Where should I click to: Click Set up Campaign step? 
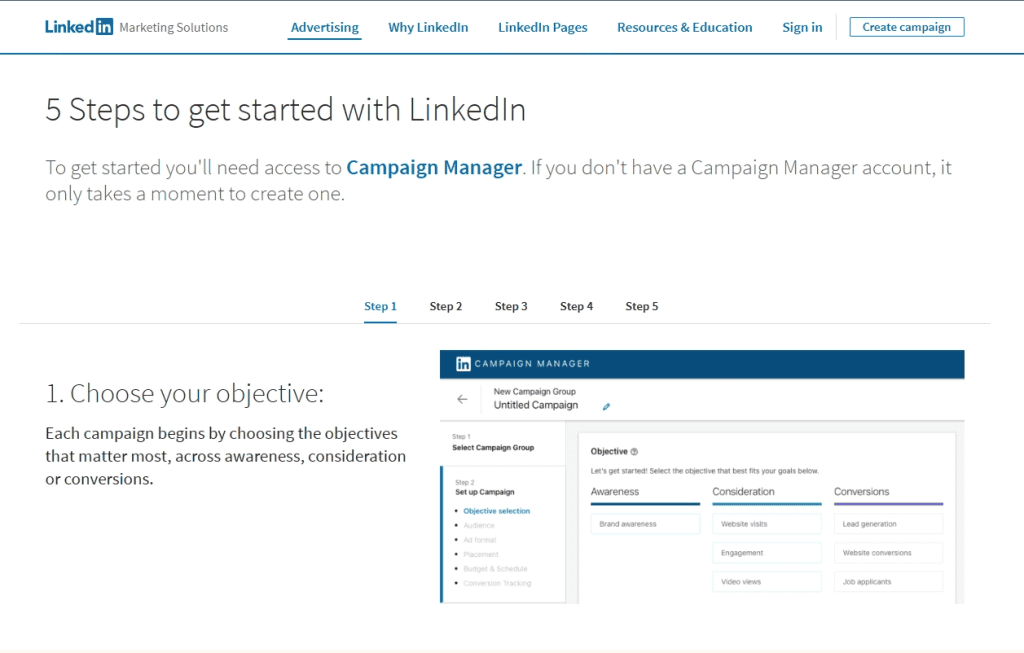pyautogui.click(x=485, y=492)
